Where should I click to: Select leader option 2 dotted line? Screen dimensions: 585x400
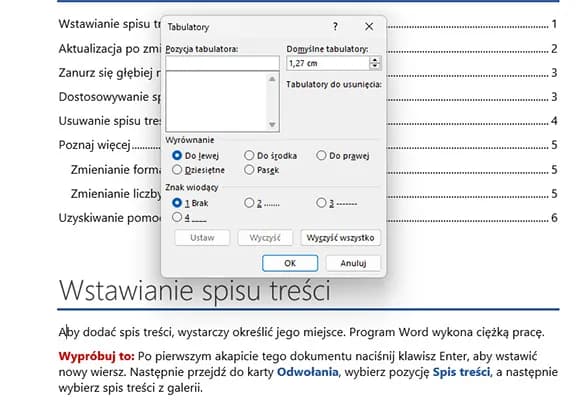(249, 203)
